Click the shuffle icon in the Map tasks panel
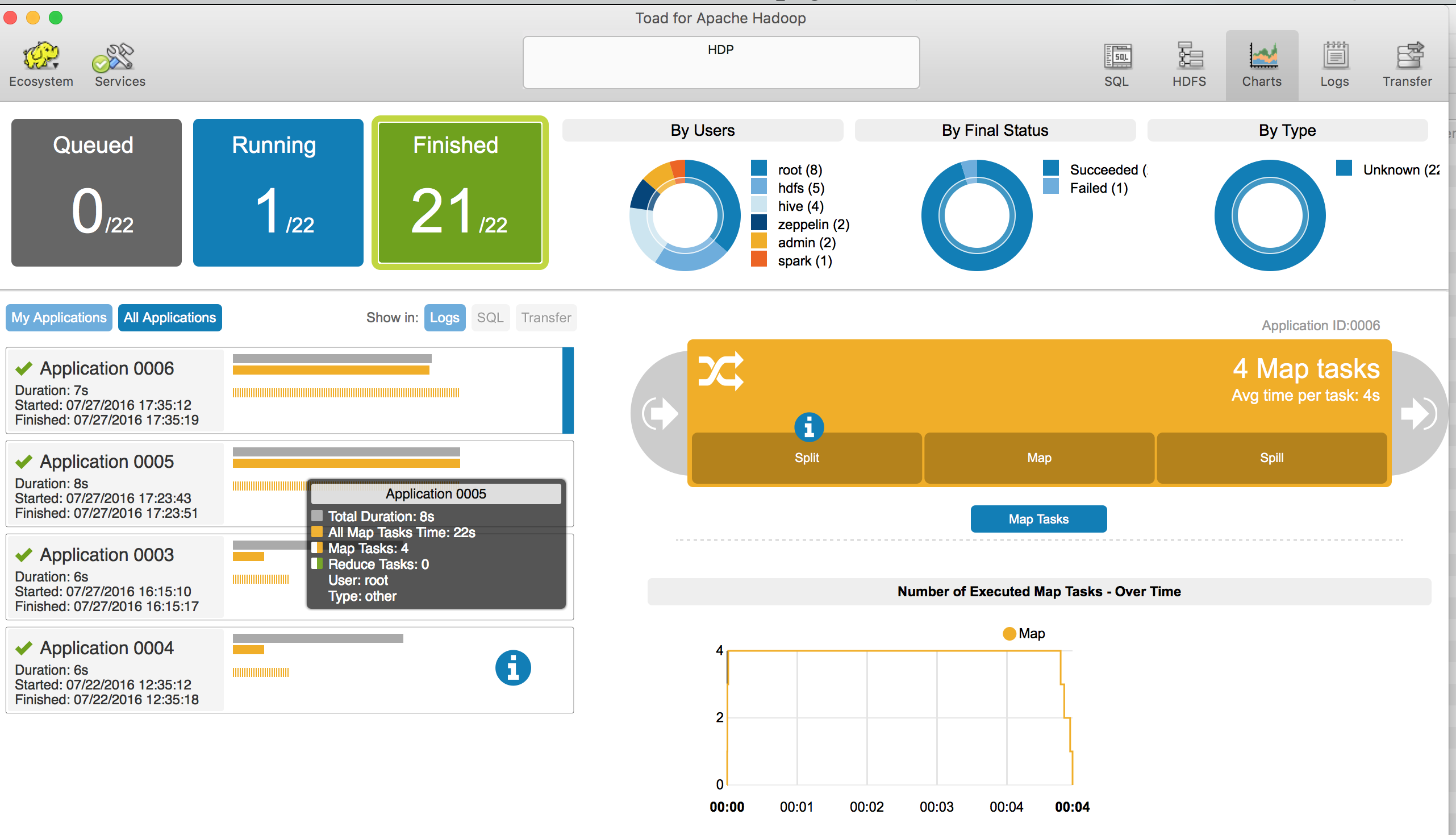1456x835 pixels. coord(721,371)
